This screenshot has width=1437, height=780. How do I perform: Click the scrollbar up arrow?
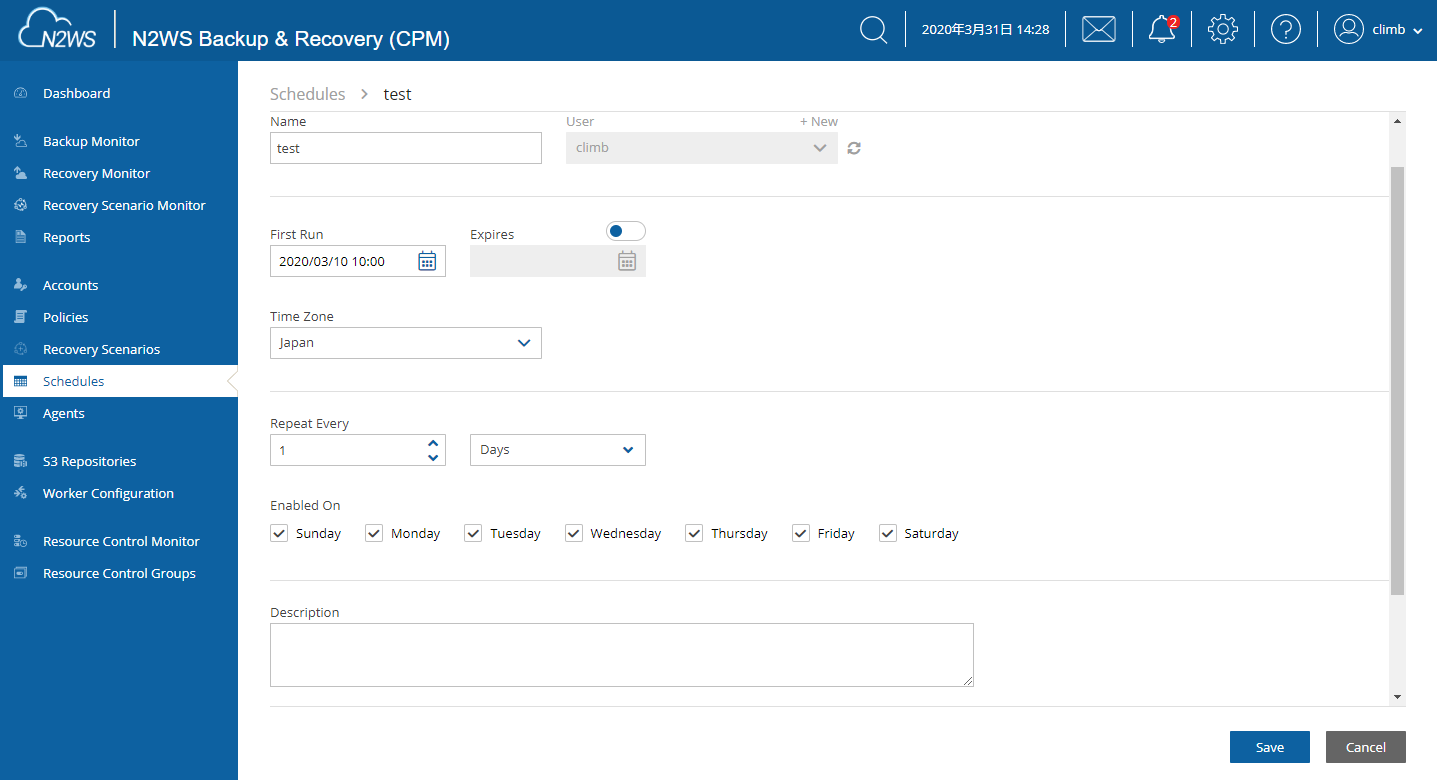(x=1397, y=121)
